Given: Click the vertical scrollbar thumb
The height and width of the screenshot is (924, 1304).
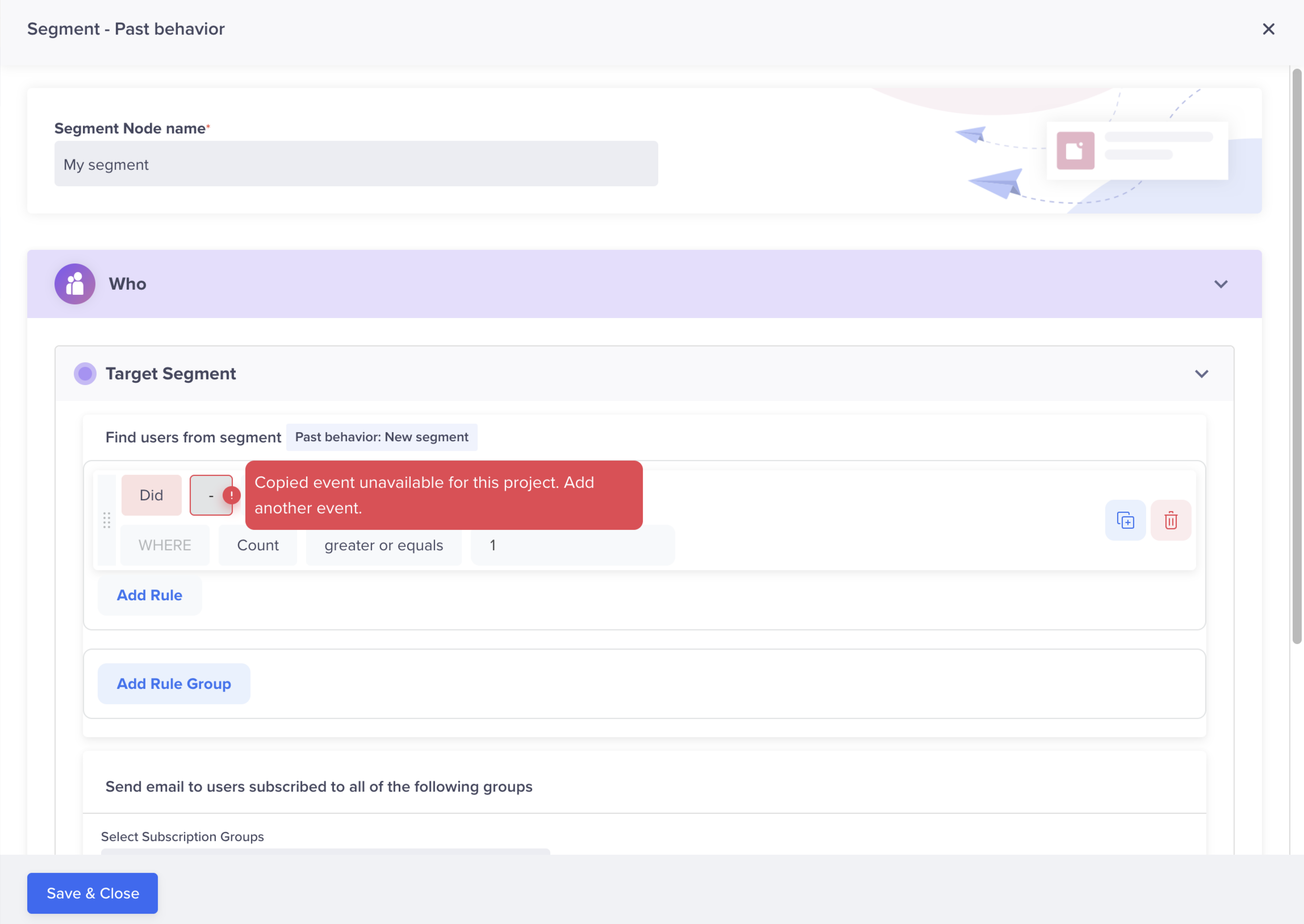Looking at the screenshot, I should point(1297,356).
